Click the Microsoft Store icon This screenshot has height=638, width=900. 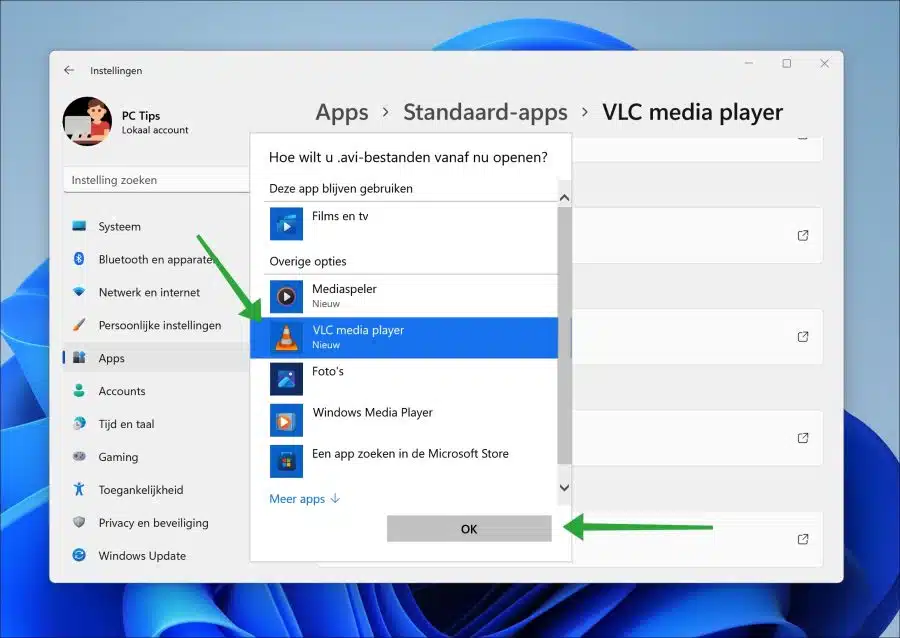point(286,461)
